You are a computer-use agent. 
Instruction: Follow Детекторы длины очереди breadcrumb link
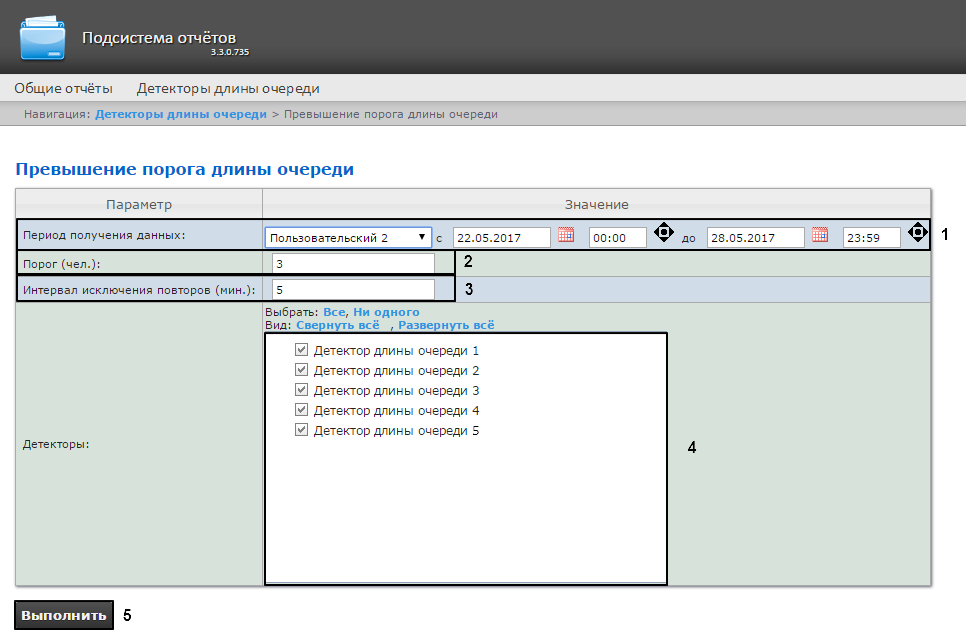(x=181, y=114)
